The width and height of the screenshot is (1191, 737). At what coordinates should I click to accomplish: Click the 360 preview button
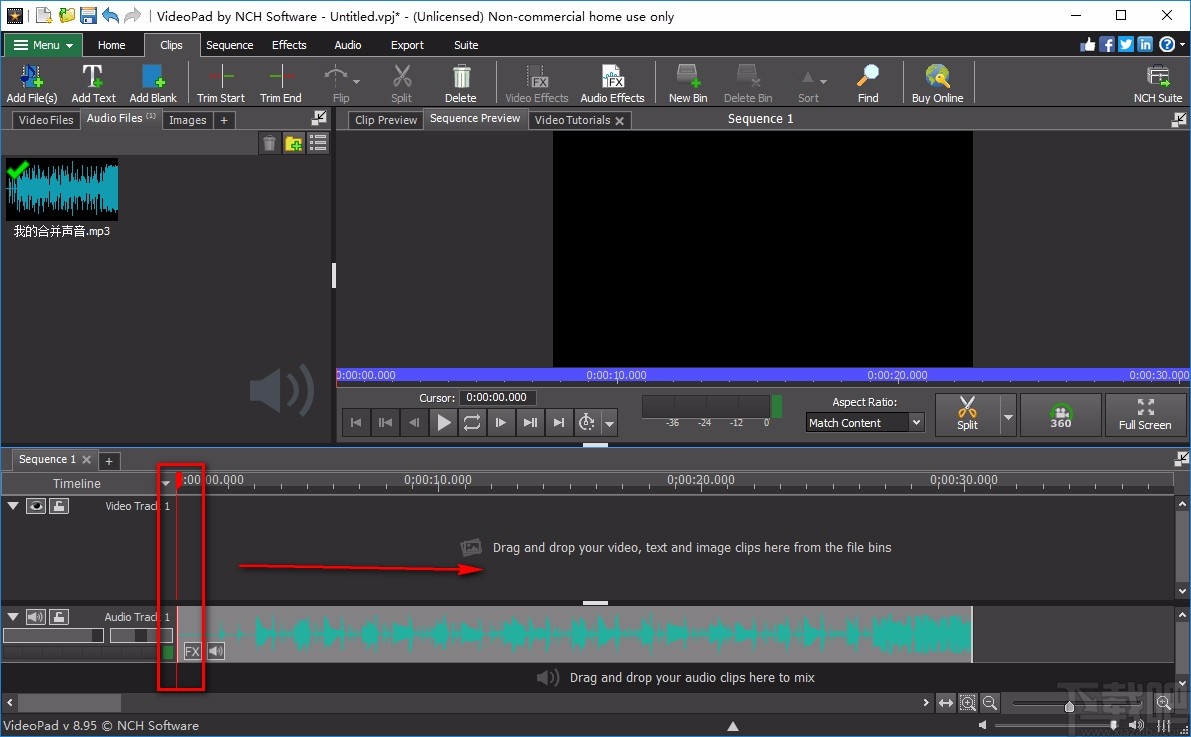pos(1060,414)
